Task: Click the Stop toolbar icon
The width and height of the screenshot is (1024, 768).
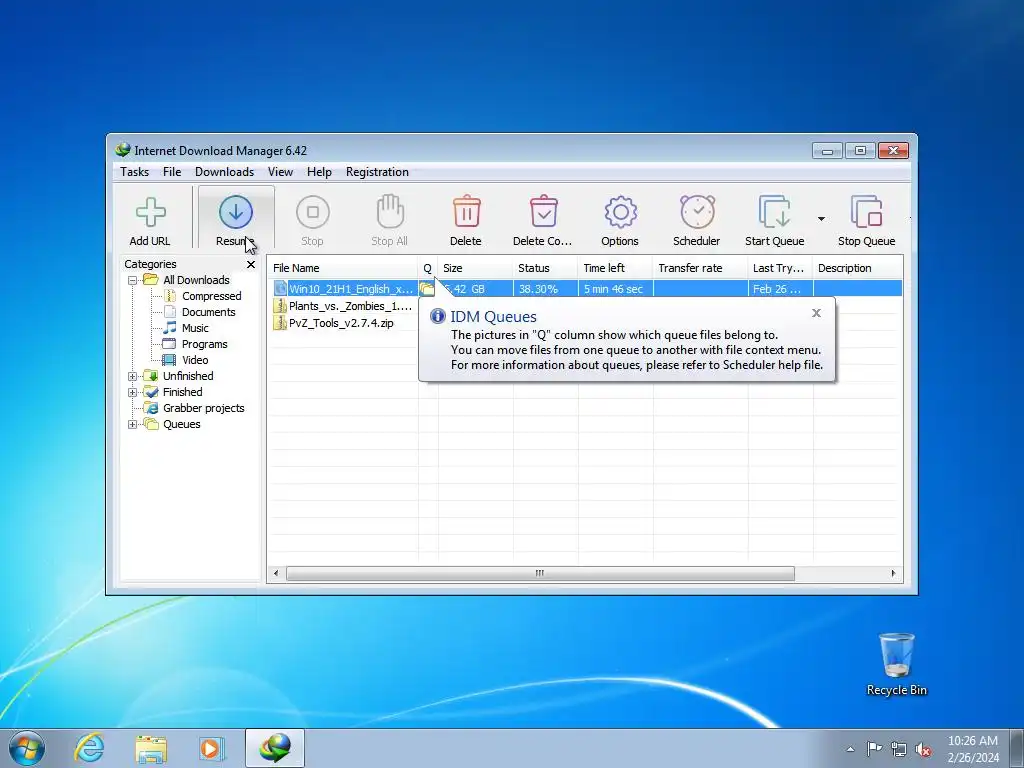Action: click(x=312, y=212)
